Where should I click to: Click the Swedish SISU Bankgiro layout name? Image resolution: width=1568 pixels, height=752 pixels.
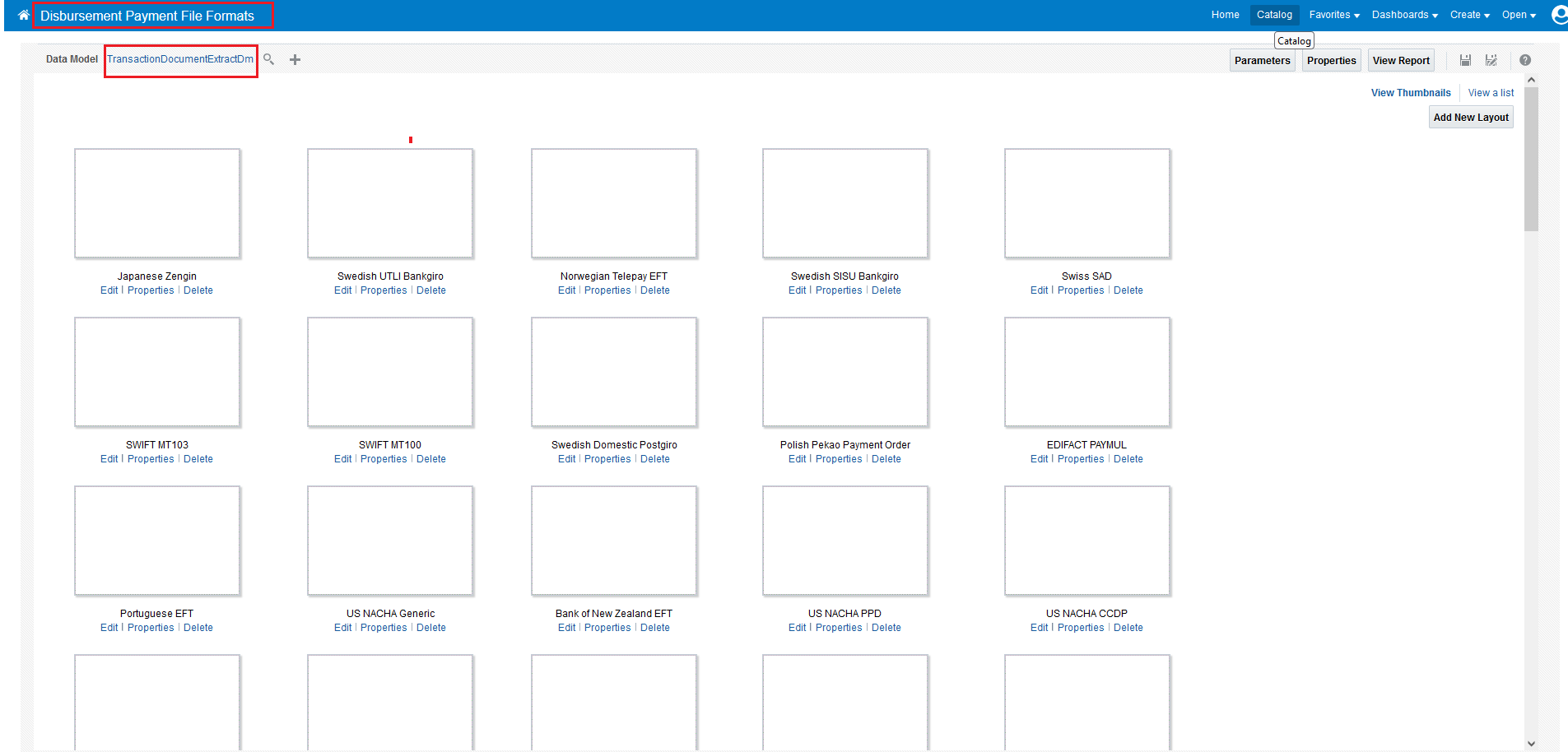pyautogui.click(x=844, y=276)
